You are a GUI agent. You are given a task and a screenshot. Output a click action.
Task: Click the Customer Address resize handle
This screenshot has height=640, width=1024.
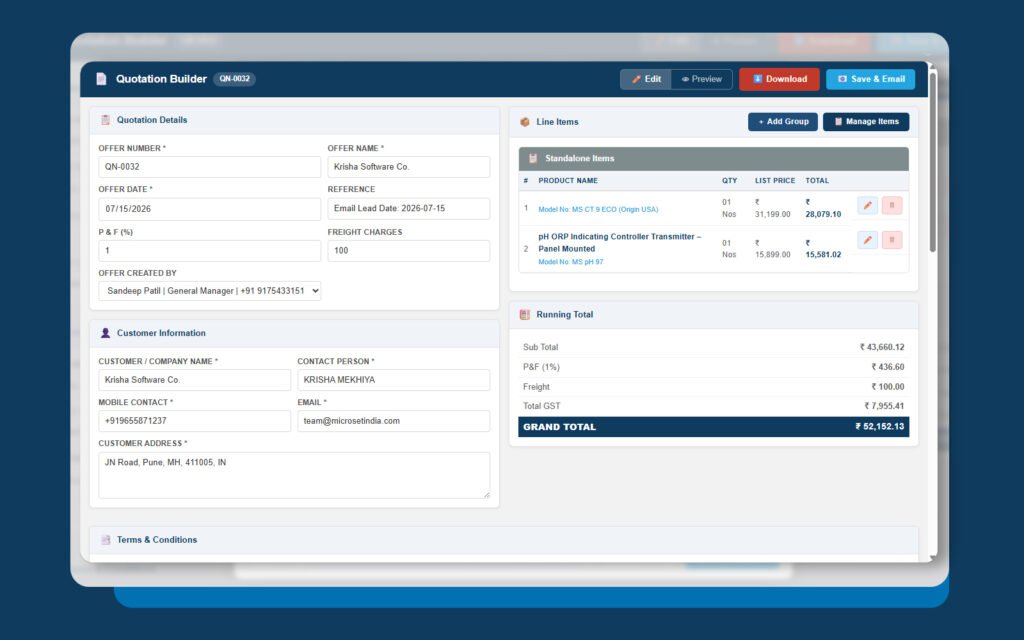(487, 496)
